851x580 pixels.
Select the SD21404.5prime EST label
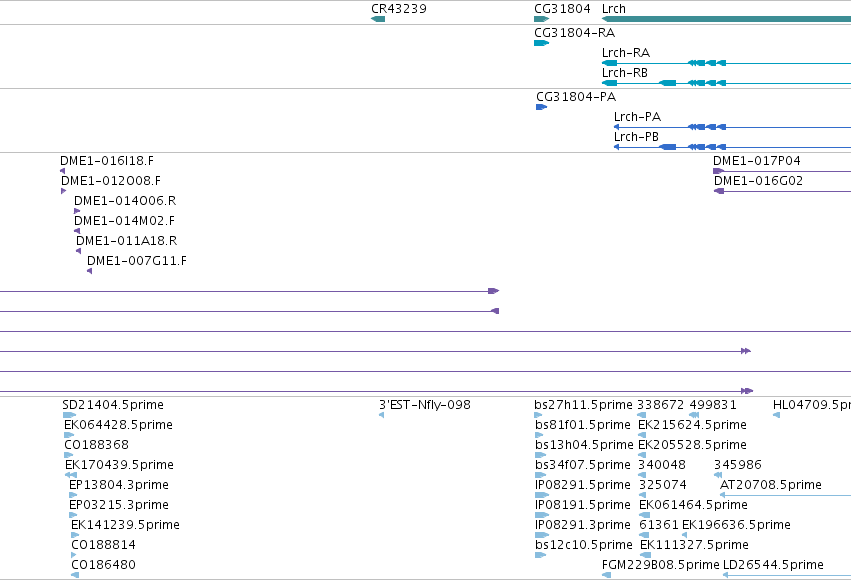point(113,405)
